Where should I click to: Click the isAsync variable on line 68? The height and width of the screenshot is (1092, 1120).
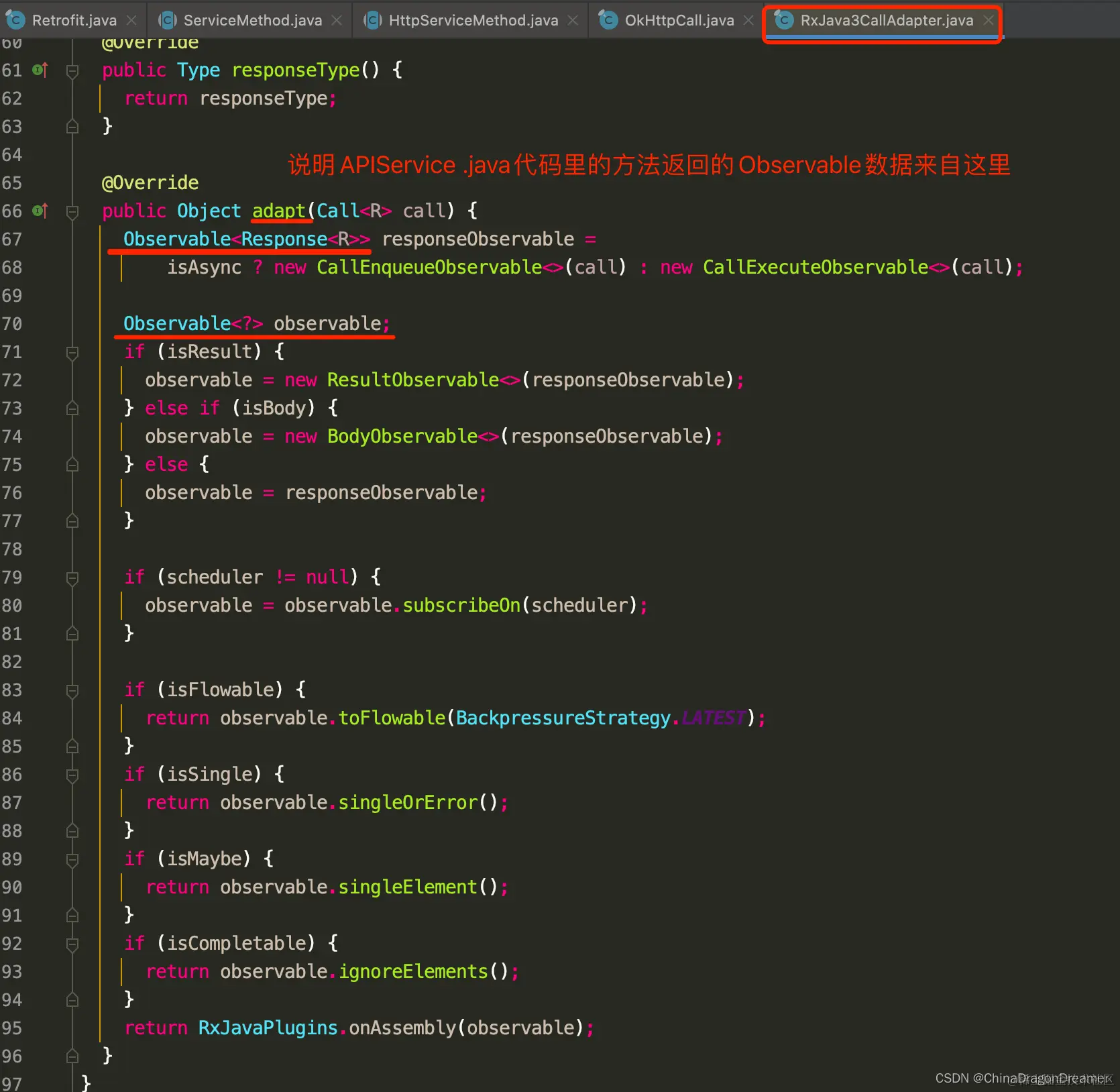pos(204,267)
